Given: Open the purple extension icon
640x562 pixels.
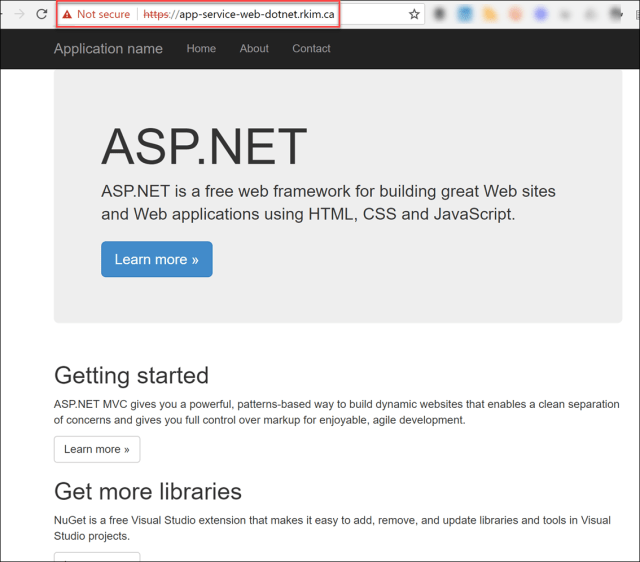Looking at the screenshot, I should (x=541, y=15).
